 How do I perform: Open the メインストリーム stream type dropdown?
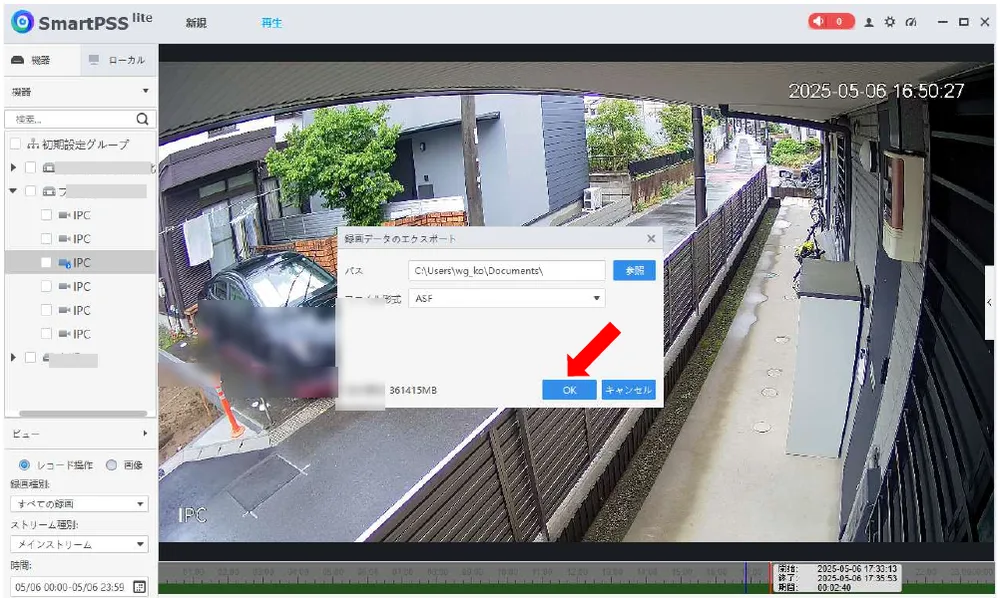pyautogui.click(x=79, y=544)
